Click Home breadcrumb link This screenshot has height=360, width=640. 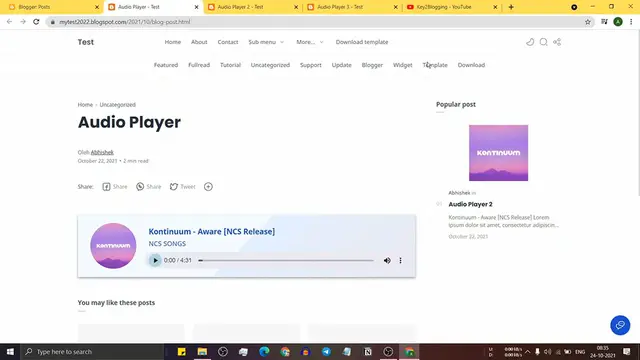click(x=85, y=105)
